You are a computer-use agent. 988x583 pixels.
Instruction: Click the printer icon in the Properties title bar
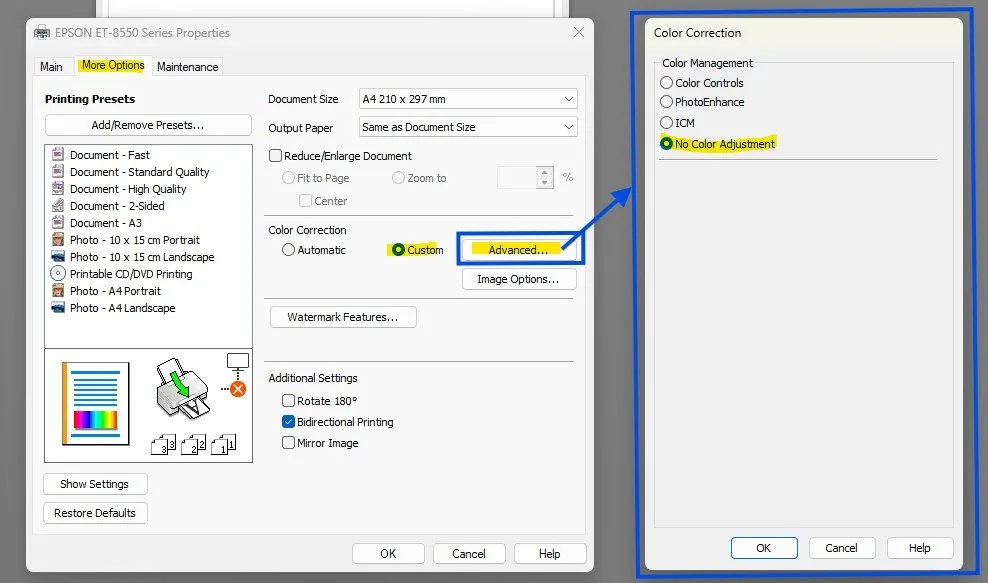42,33
